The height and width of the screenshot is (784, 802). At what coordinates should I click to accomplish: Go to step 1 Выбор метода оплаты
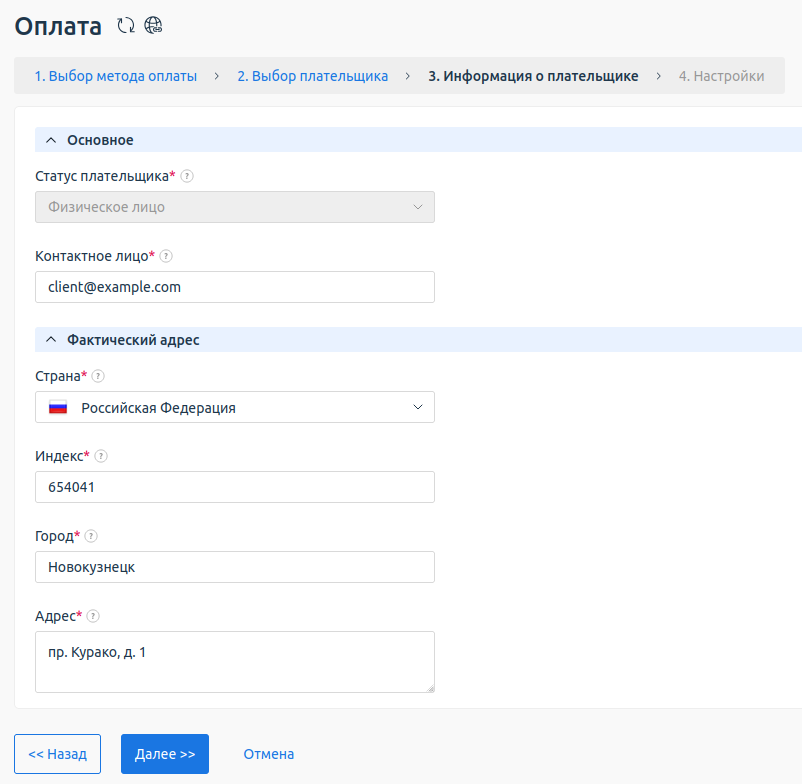pyautogui.click(x=116, y=76)
